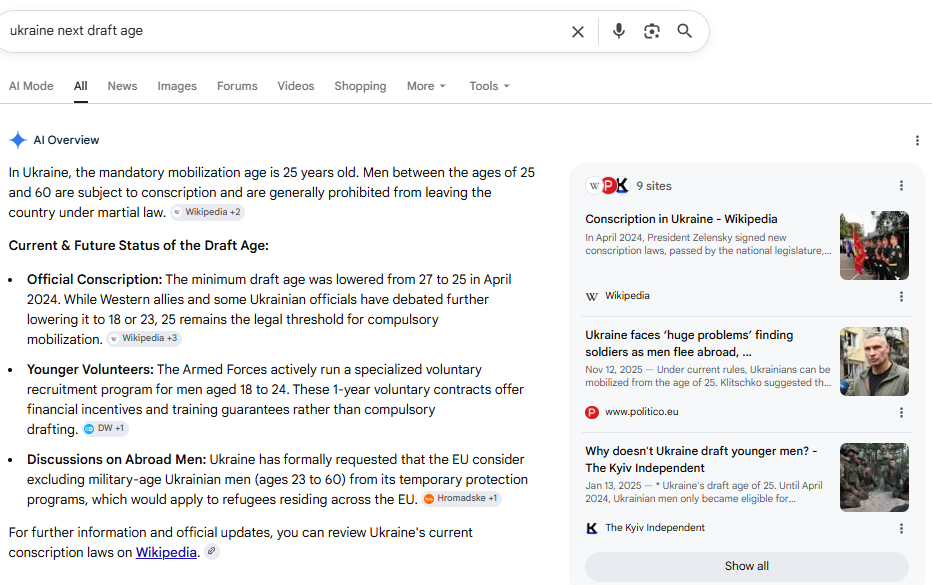Clear the search query with the X icon
932x585 pixels.
point(578,32)
